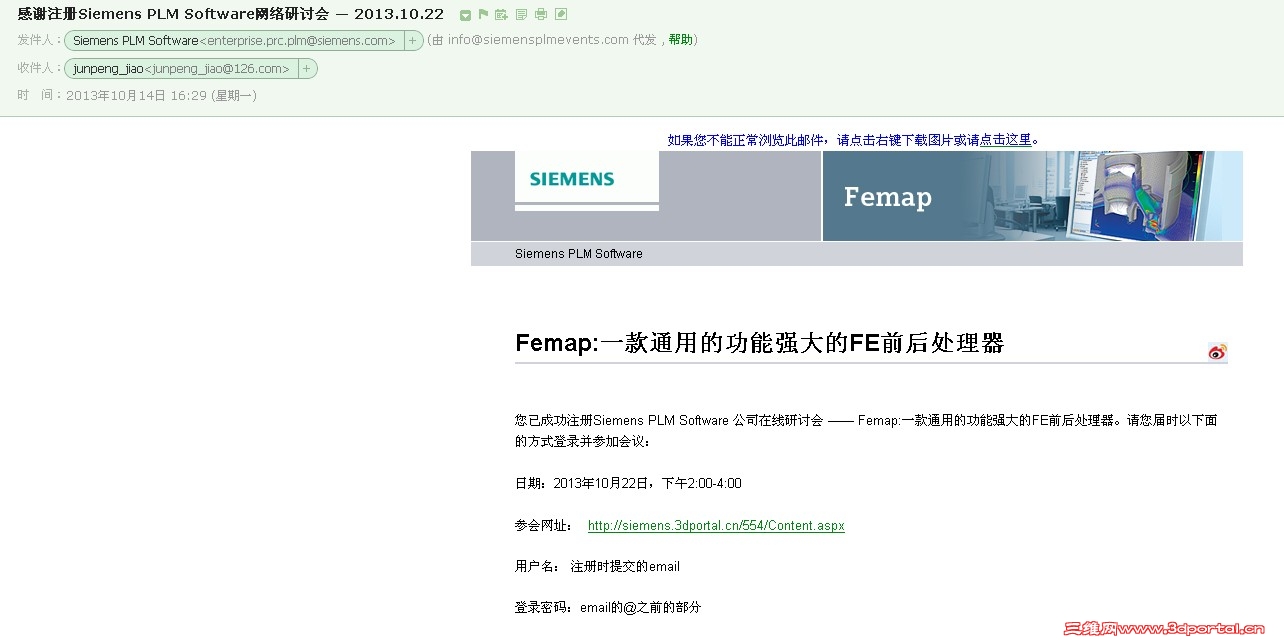Click the SIEMENS logo image

[587, 179]
